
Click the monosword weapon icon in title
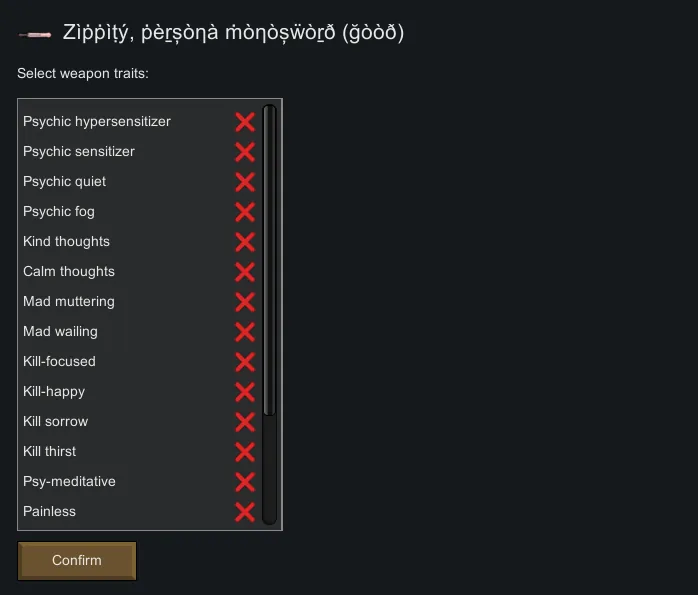point(35,34)
